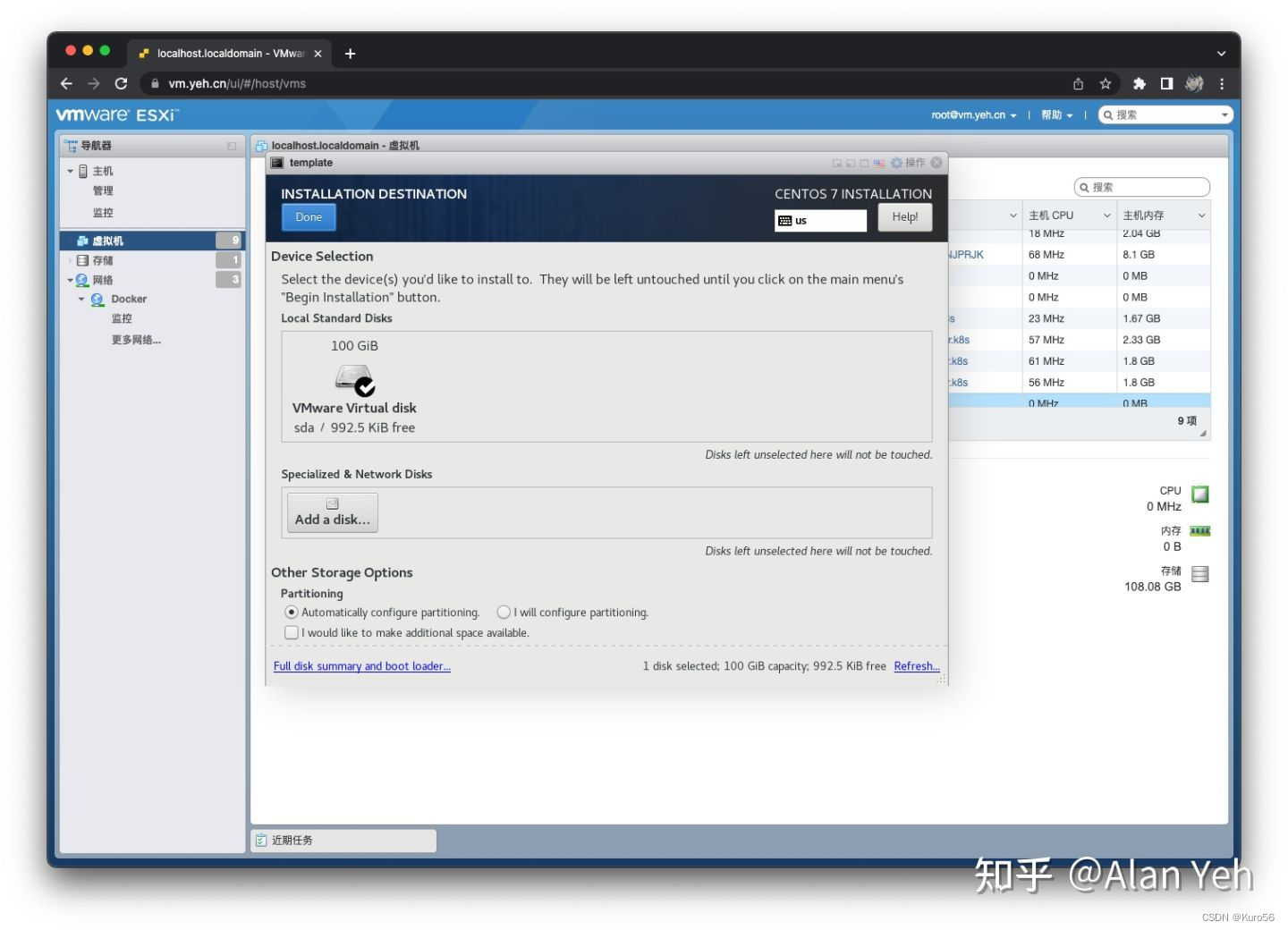Collapse the 主机 tree node
The width and height of the screenshot is (1288, 930).
coord(71,171)
